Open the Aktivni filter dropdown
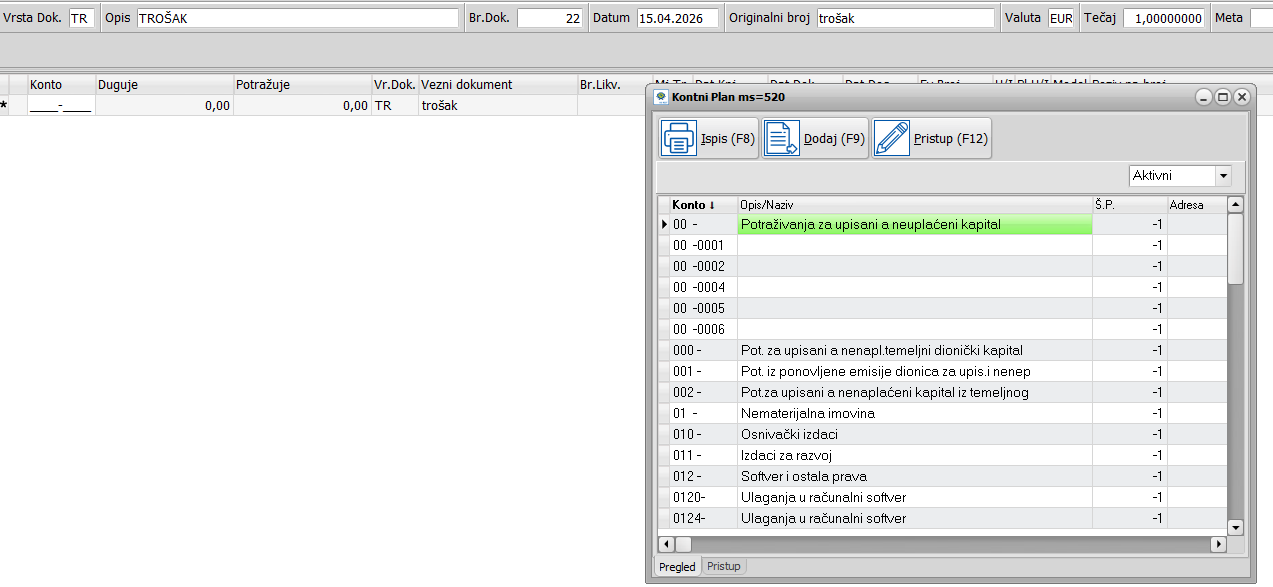 [x=1223, y=176]
